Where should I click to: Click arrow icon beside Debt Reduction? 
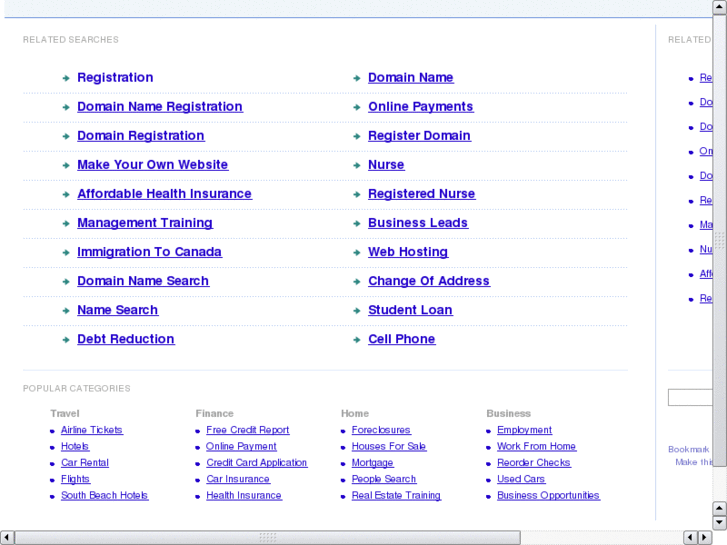click(66, 340)
